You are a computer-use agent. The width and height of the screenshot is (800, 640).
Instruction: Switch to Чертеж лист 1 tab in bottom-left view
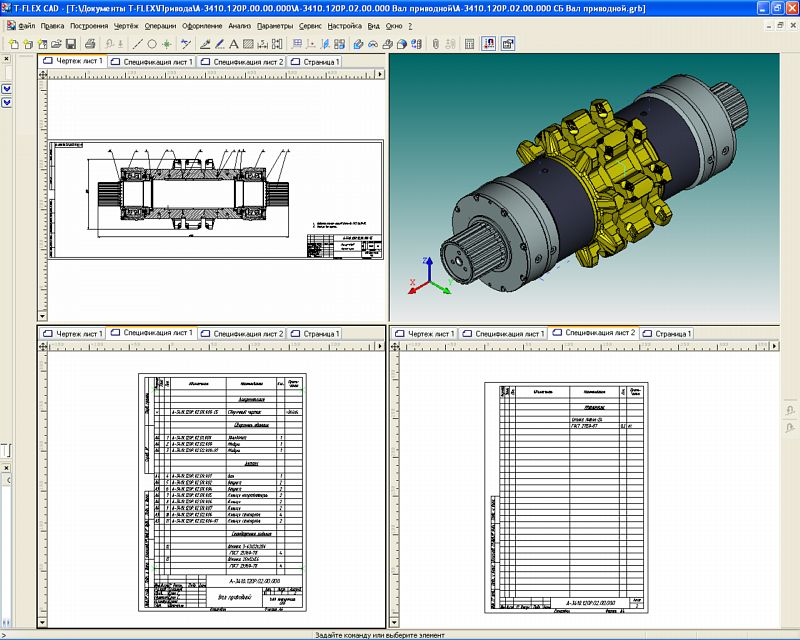click(73, 332)
